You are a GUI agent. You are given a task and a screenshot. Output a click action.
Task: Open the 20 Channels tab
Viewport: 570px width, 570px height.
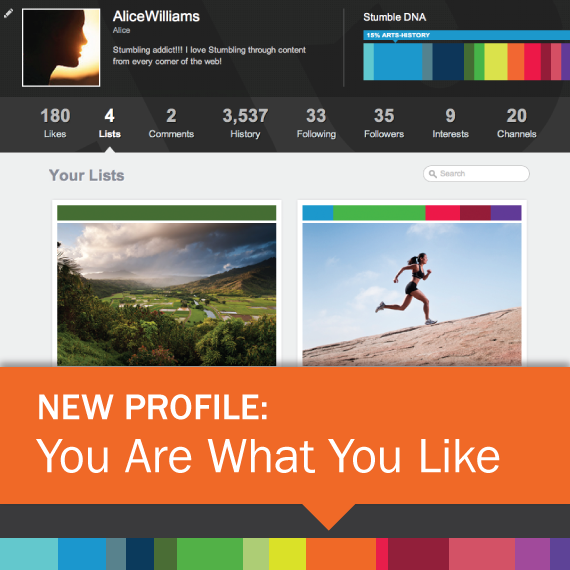[x=517, y=123]
